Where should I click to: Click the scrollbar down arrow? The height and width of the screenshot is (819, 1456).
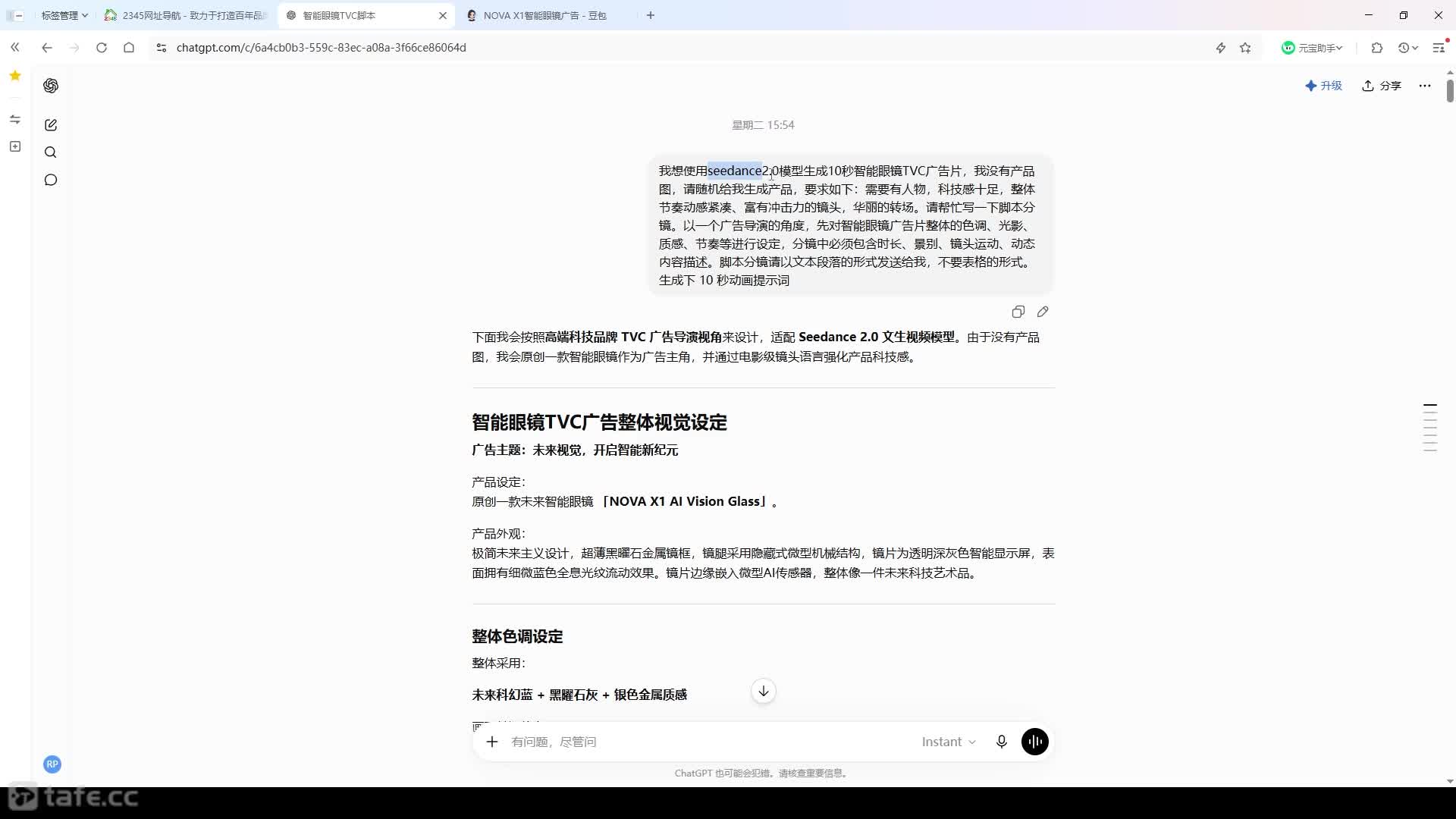(1450, 781)
